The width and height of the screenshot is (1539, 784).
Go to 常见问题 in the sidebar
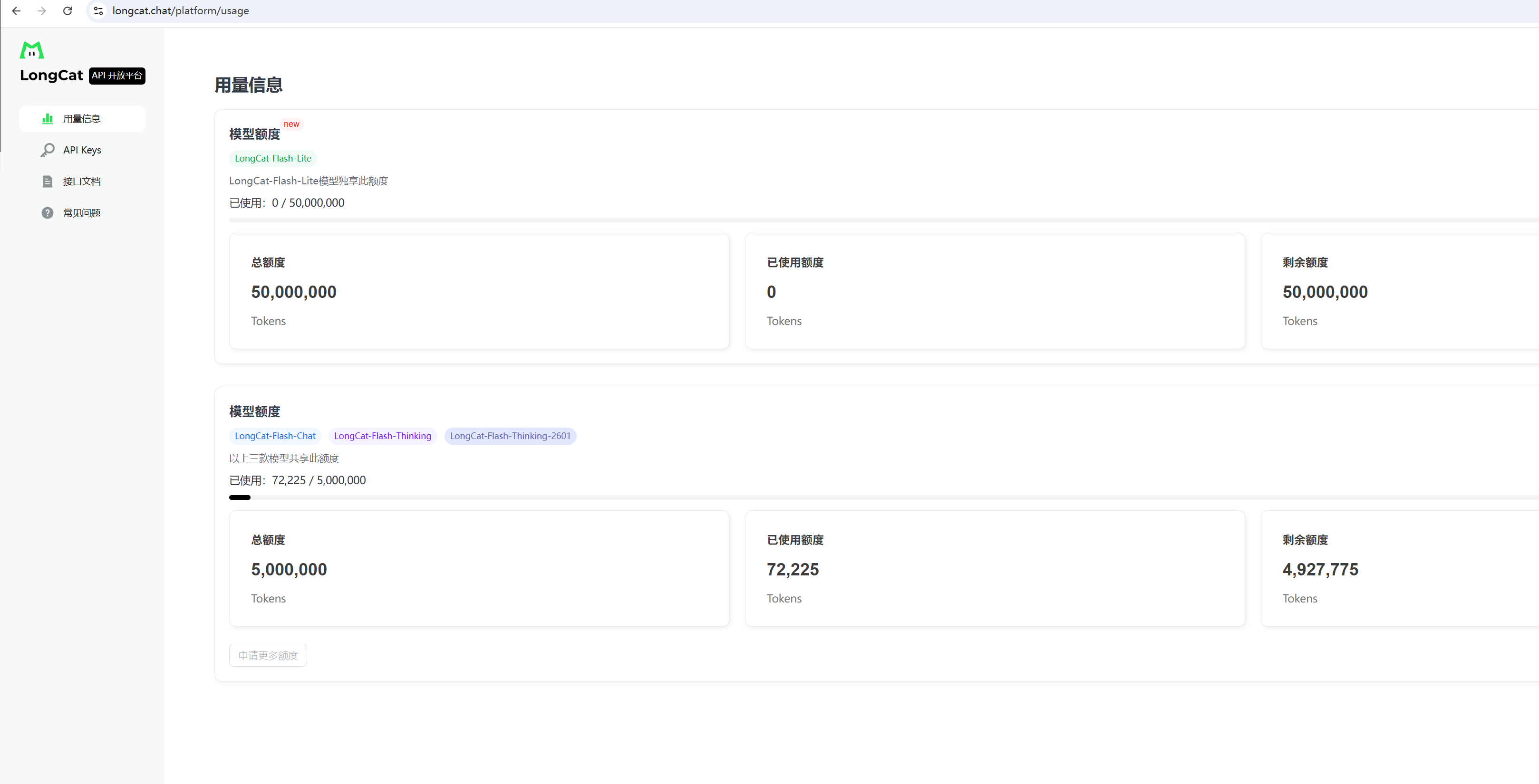tap(82, 213)
